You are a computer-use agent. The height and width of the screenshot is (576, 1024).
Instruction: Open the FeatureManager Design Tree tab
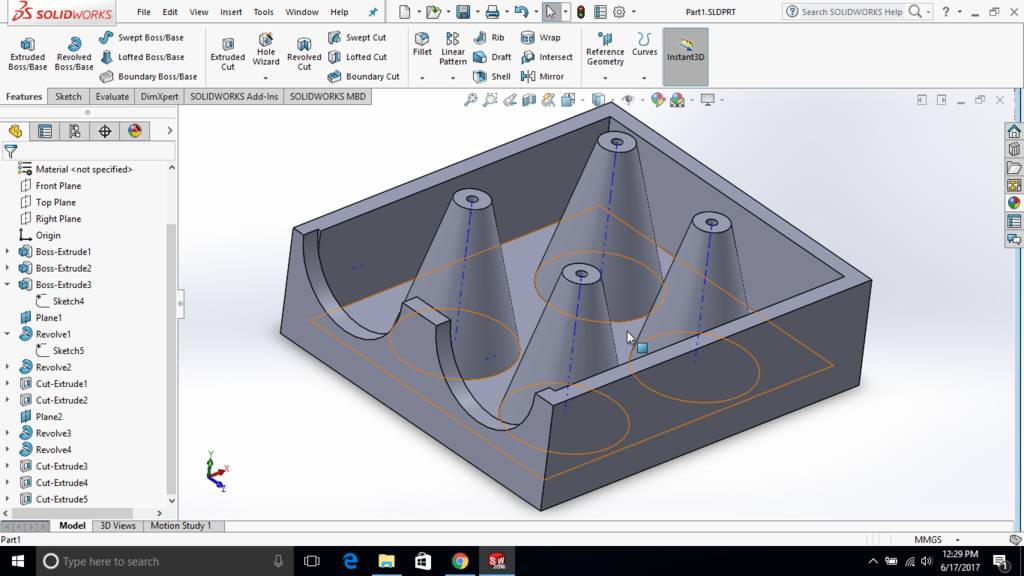pyautogui.click(x=15, y=131)
